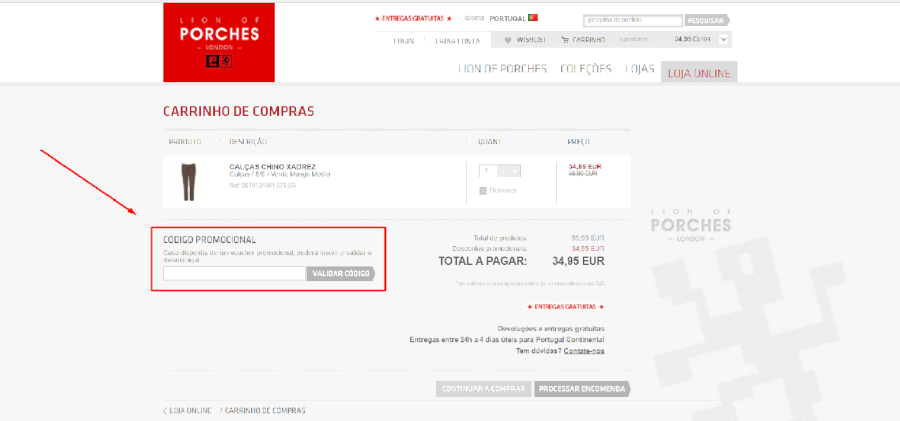Click the Processar Encomenda button

pyautogui.click(x=582, y=389)
